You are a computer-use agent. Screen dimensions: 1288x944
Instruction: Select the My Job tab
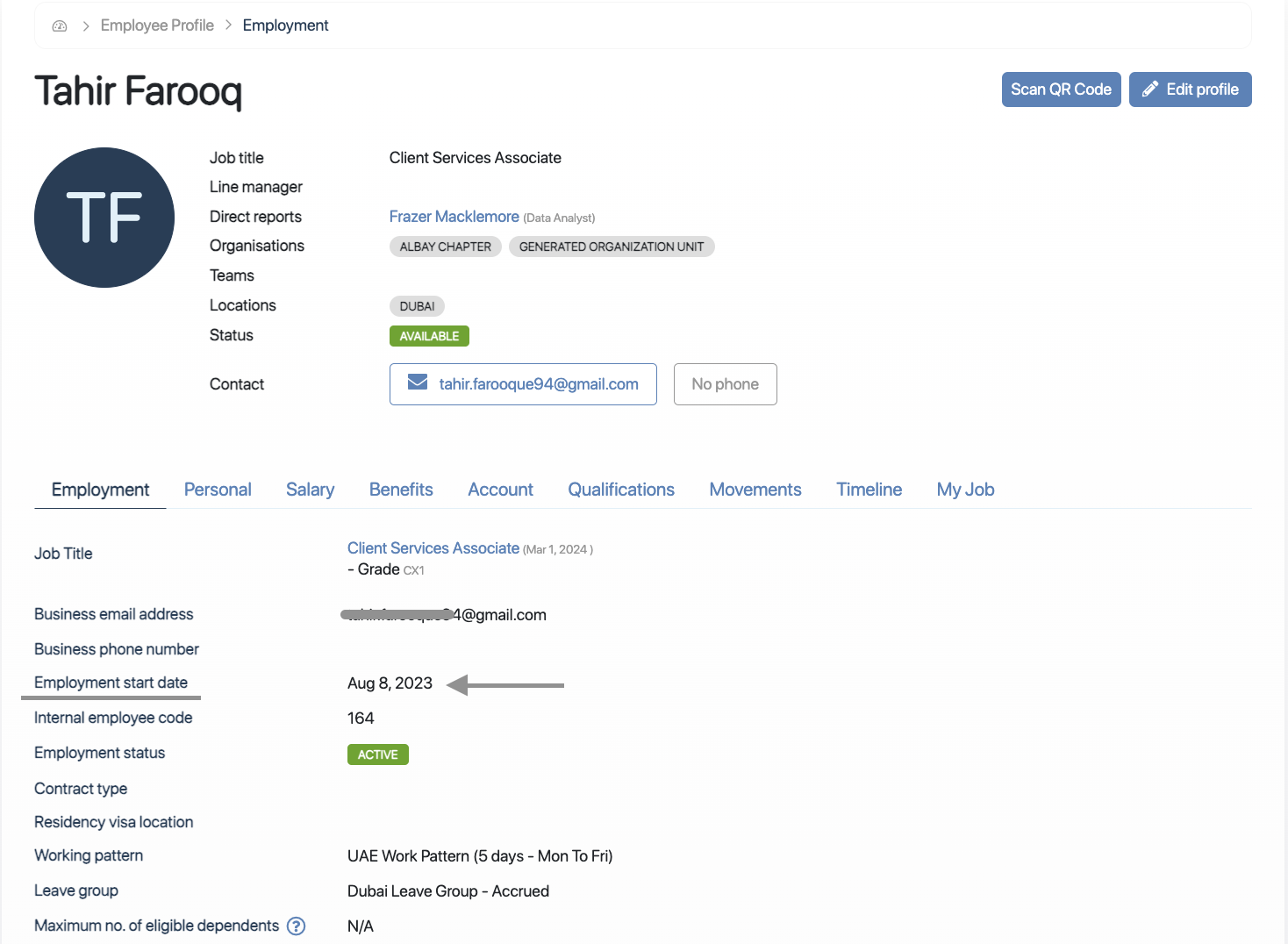coord(965,490)
